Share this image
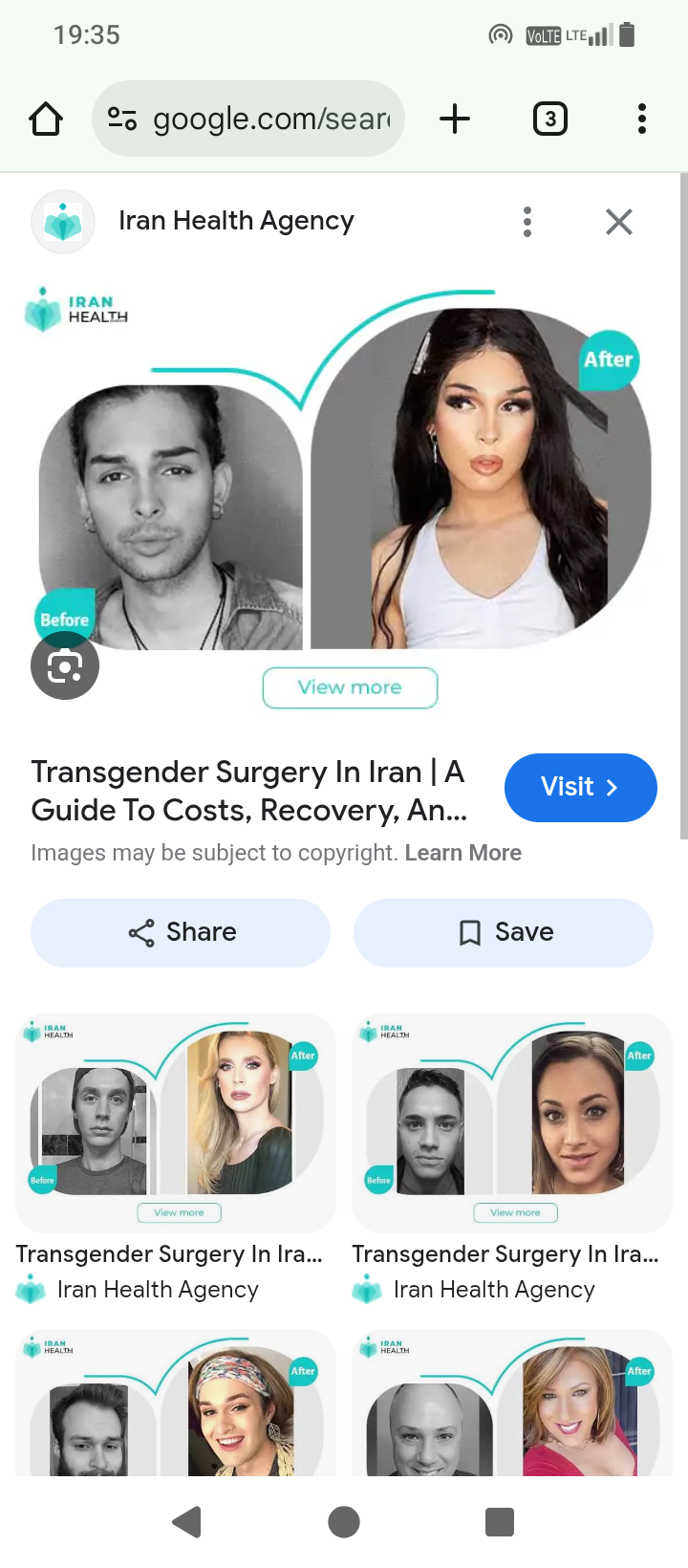Viewport: 688px width, 1568px height. coord(181,933)
